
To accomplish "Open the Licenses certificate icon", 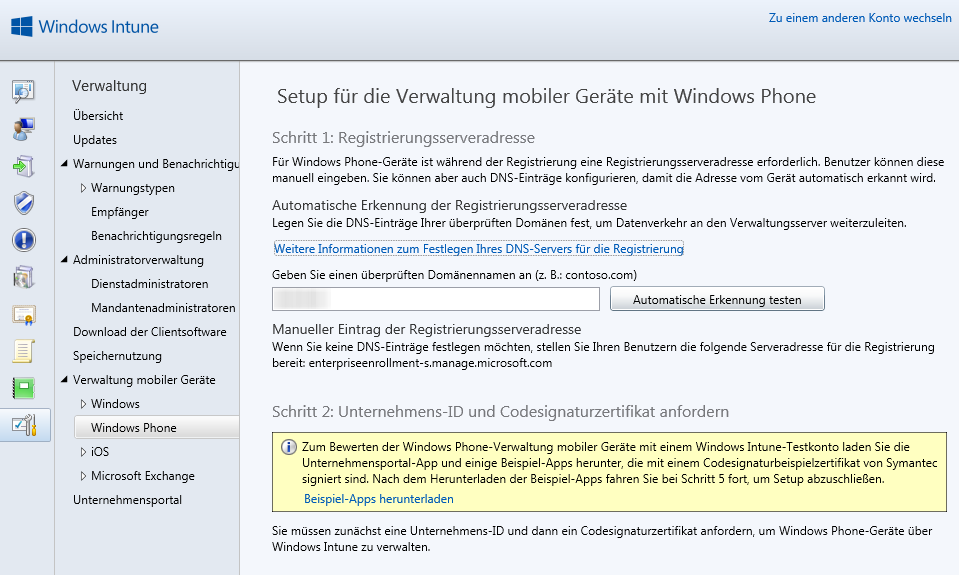I will click(x=24, y=314).
